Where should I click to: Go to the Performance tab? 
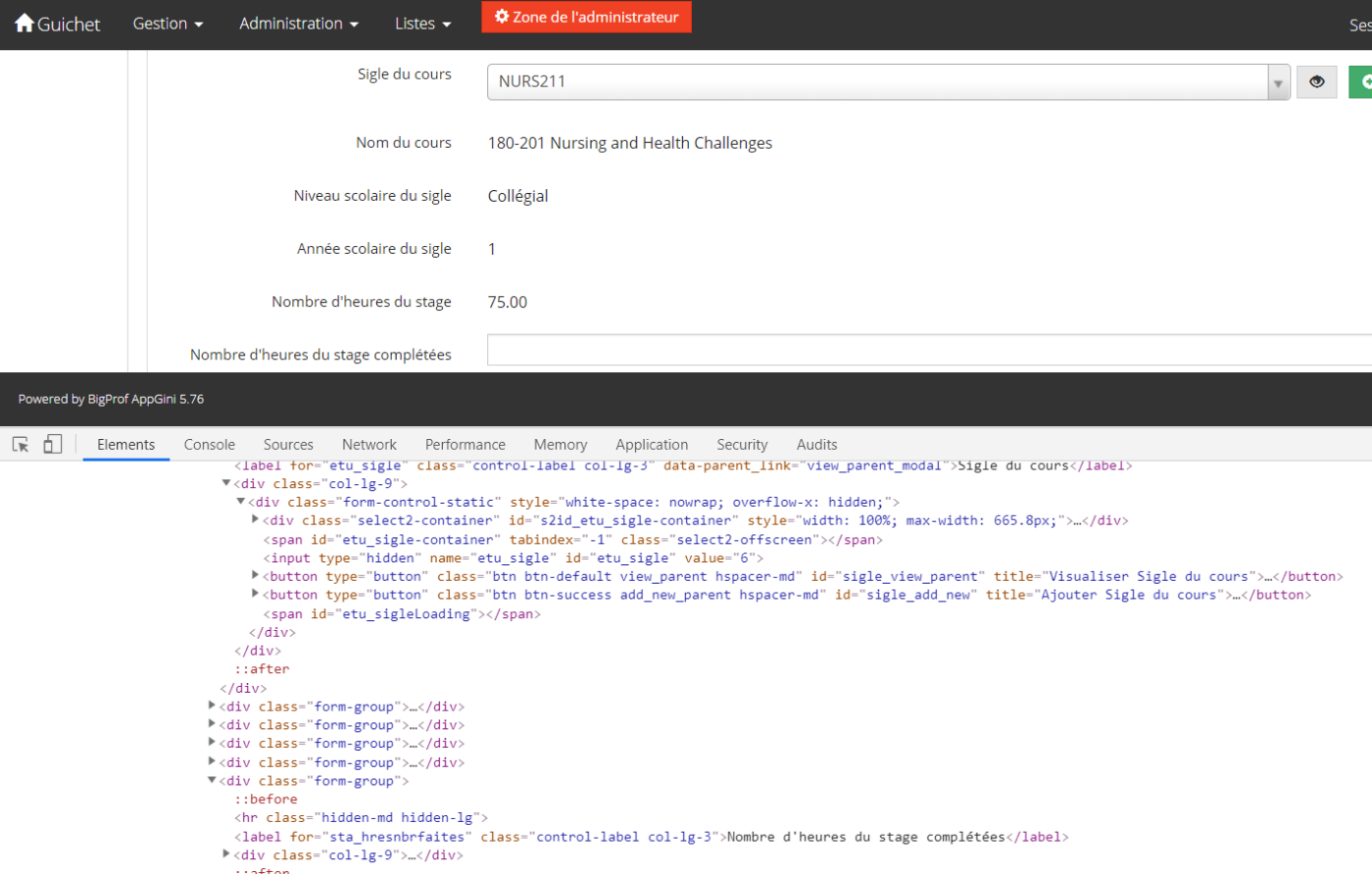[465, 444]
